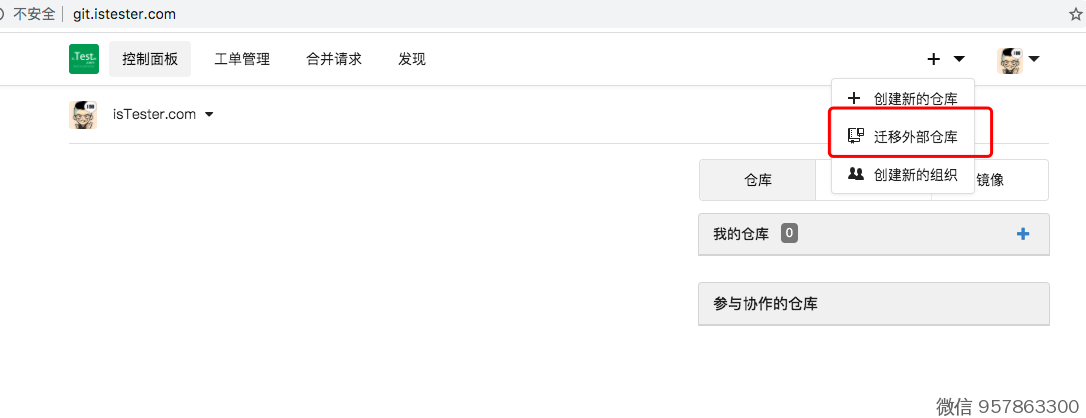Click the user avatar in top navbar
Image resolution: width=1086 pixels, height=418 pixels.
1010,59
